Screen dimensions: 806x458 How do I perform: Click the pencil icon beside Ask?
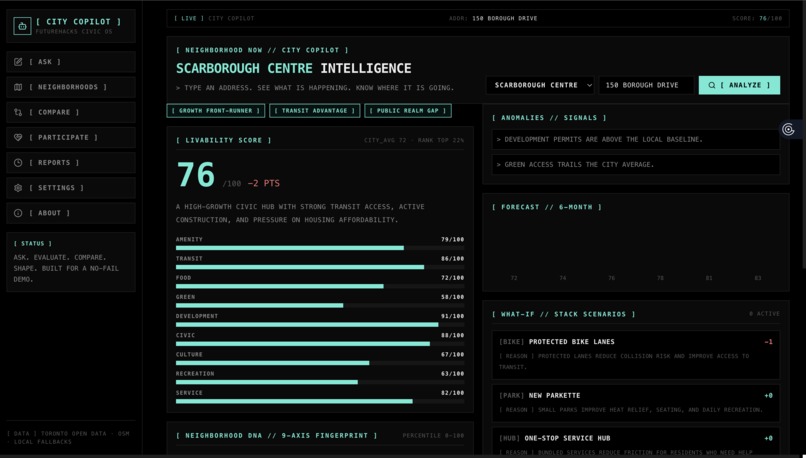(x=18, y=62)
